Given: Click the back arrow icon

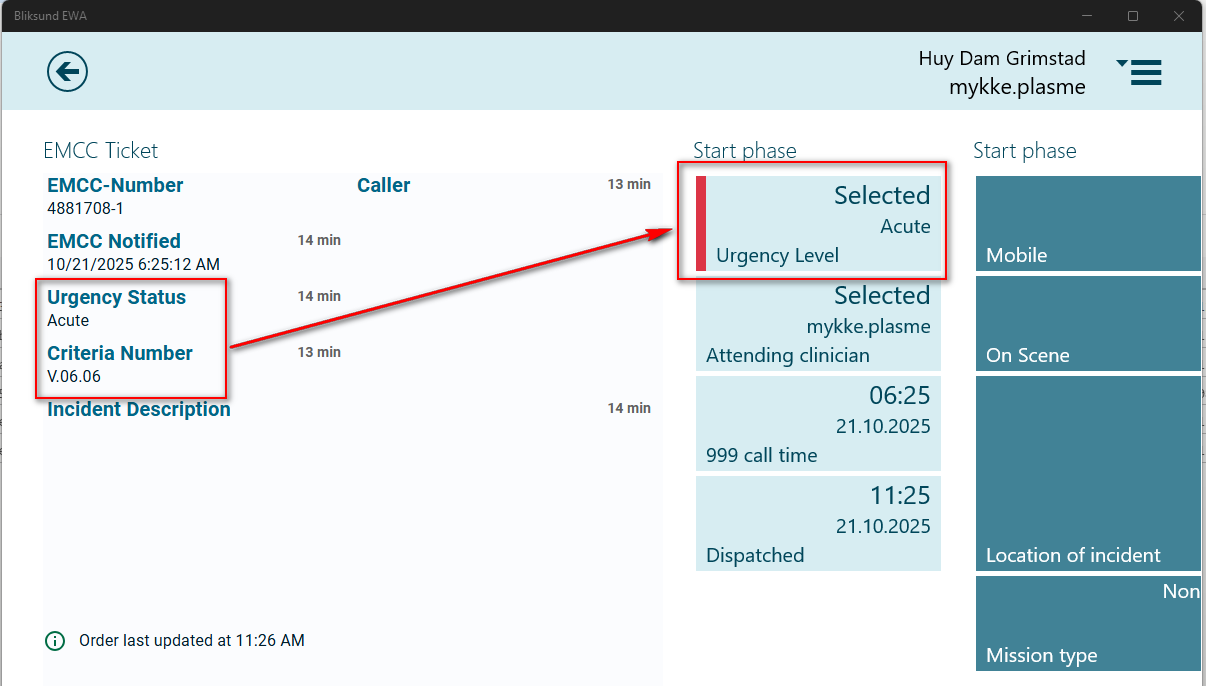Looking at the screenshot, I should click(x=67, y=71).
